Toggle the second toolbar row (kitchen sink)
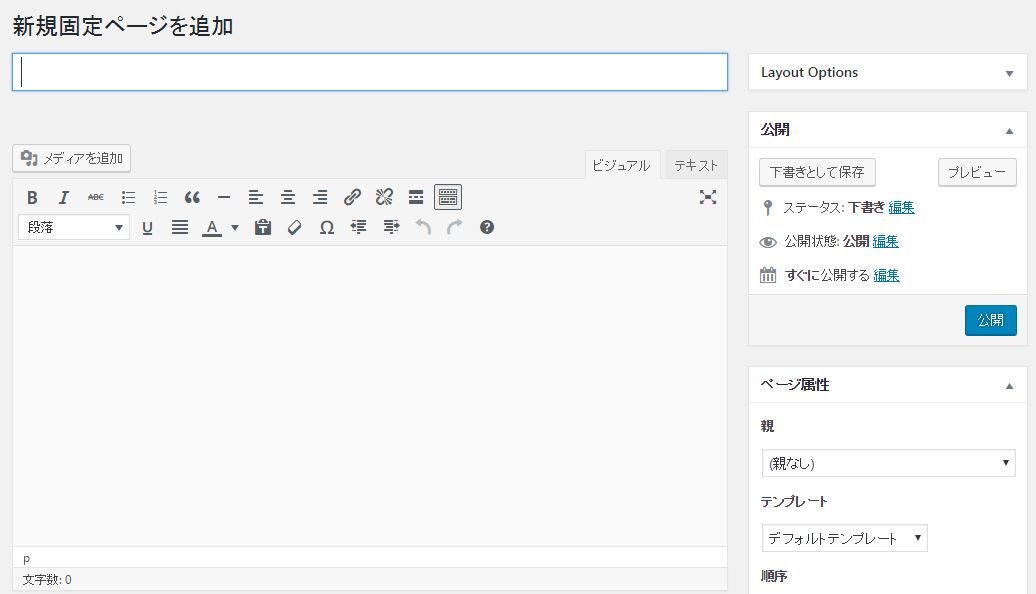Viewport: 1036px width, 594px height. pyautogui.click(x=447, y=197)
